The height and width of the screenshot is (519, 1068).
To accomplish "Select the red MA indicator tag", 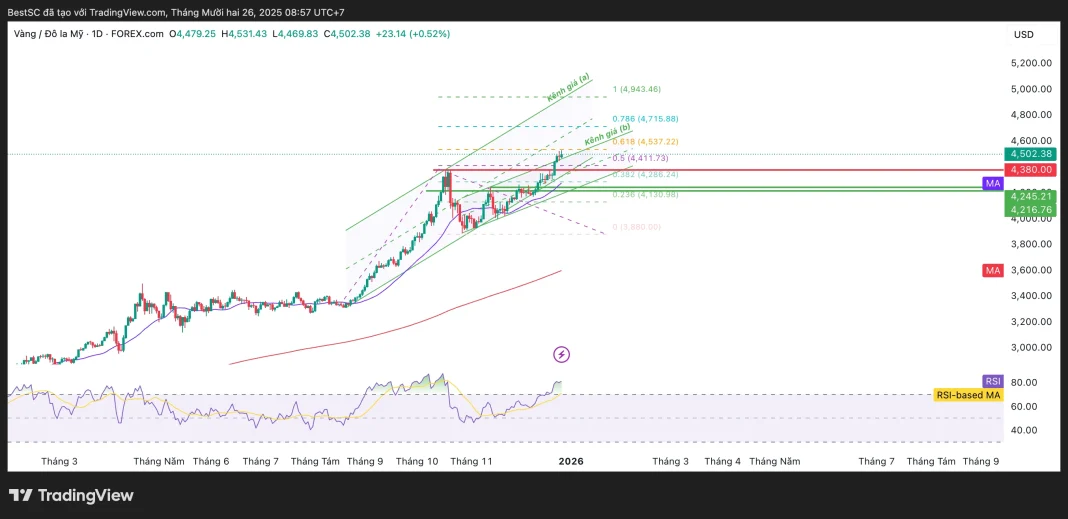I will point(992,270).
